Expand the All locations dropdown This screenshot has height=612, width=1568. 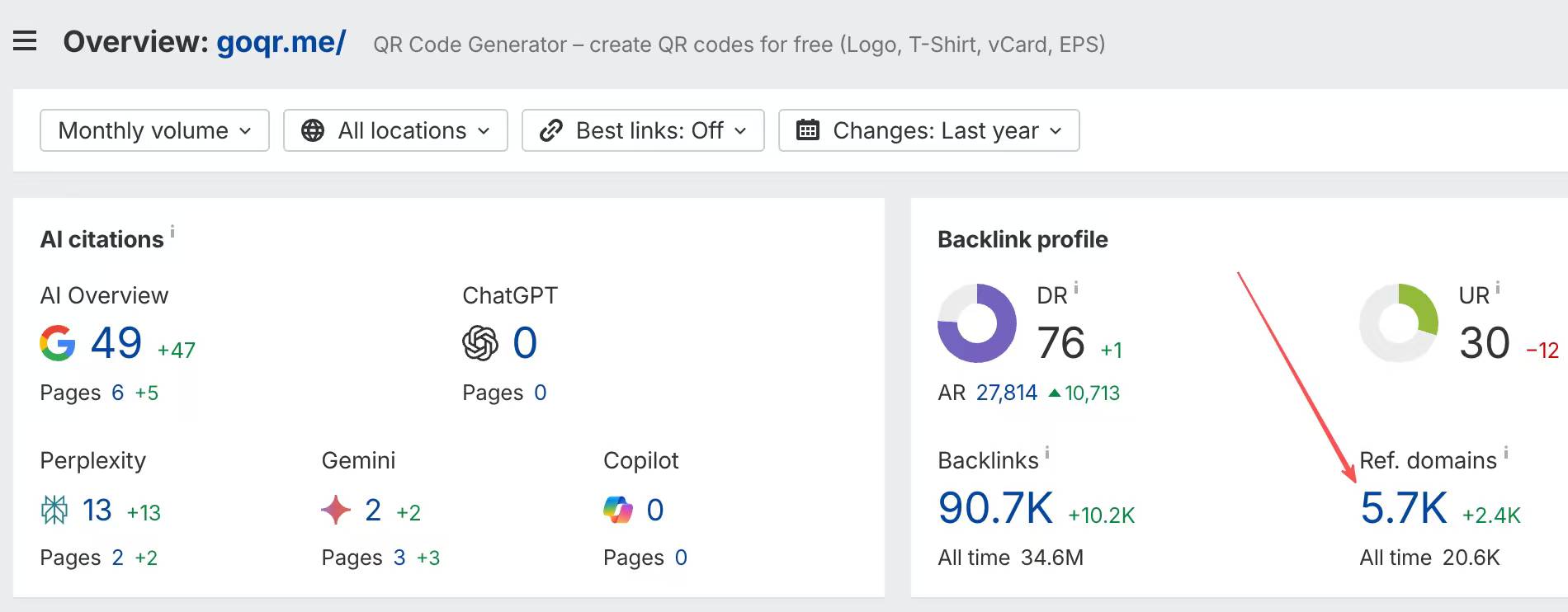395,130
